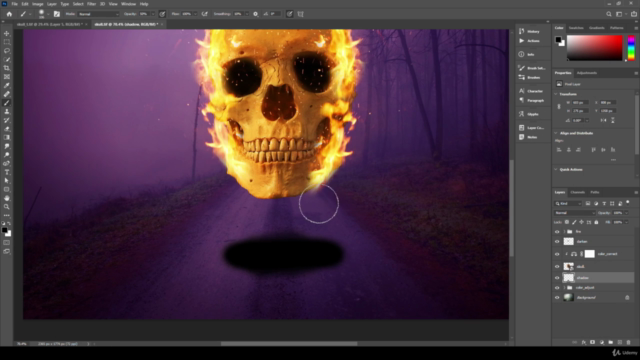This screenshot has width=640, height=360.
Task: Click the create new group button
Action: click(x=611, y=342)
